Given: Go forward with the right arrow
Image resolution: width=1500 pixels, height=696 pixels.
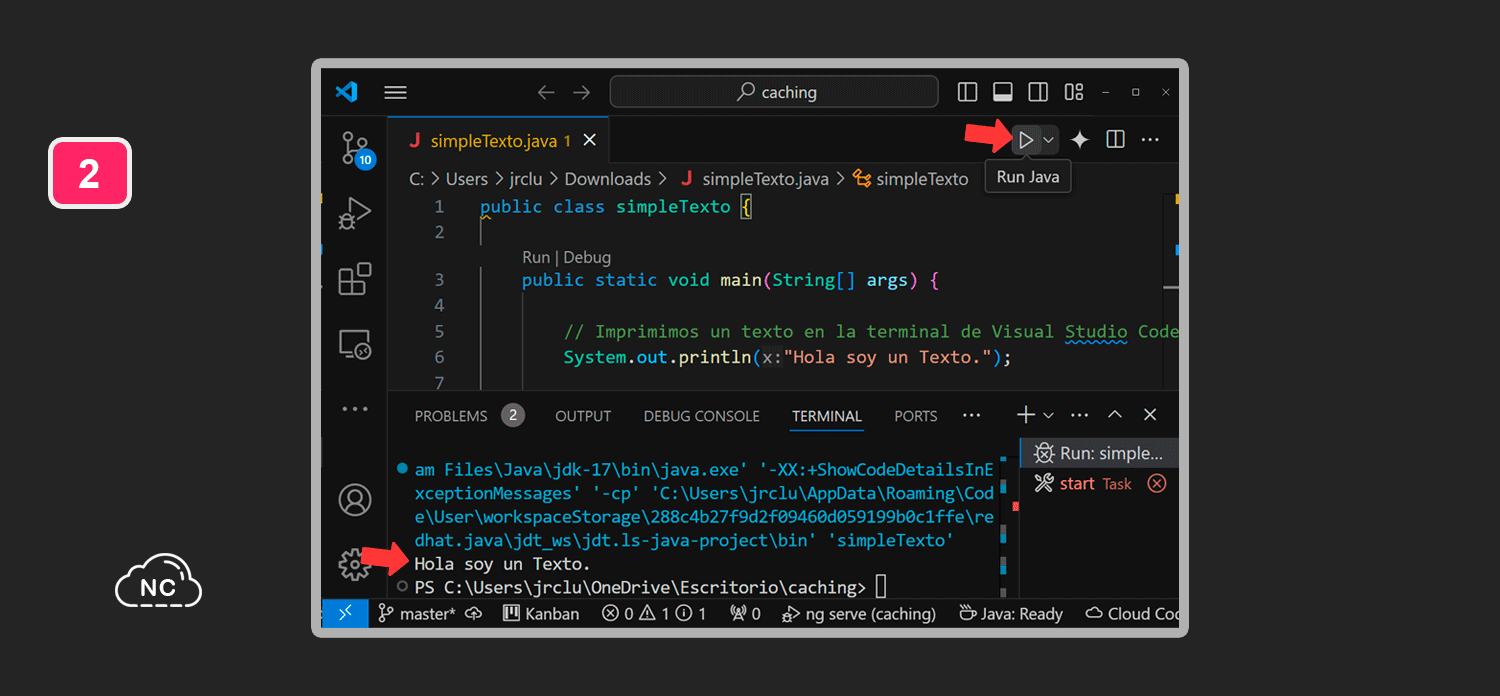Looking at the screenshot, I should [x=581, y=92].
